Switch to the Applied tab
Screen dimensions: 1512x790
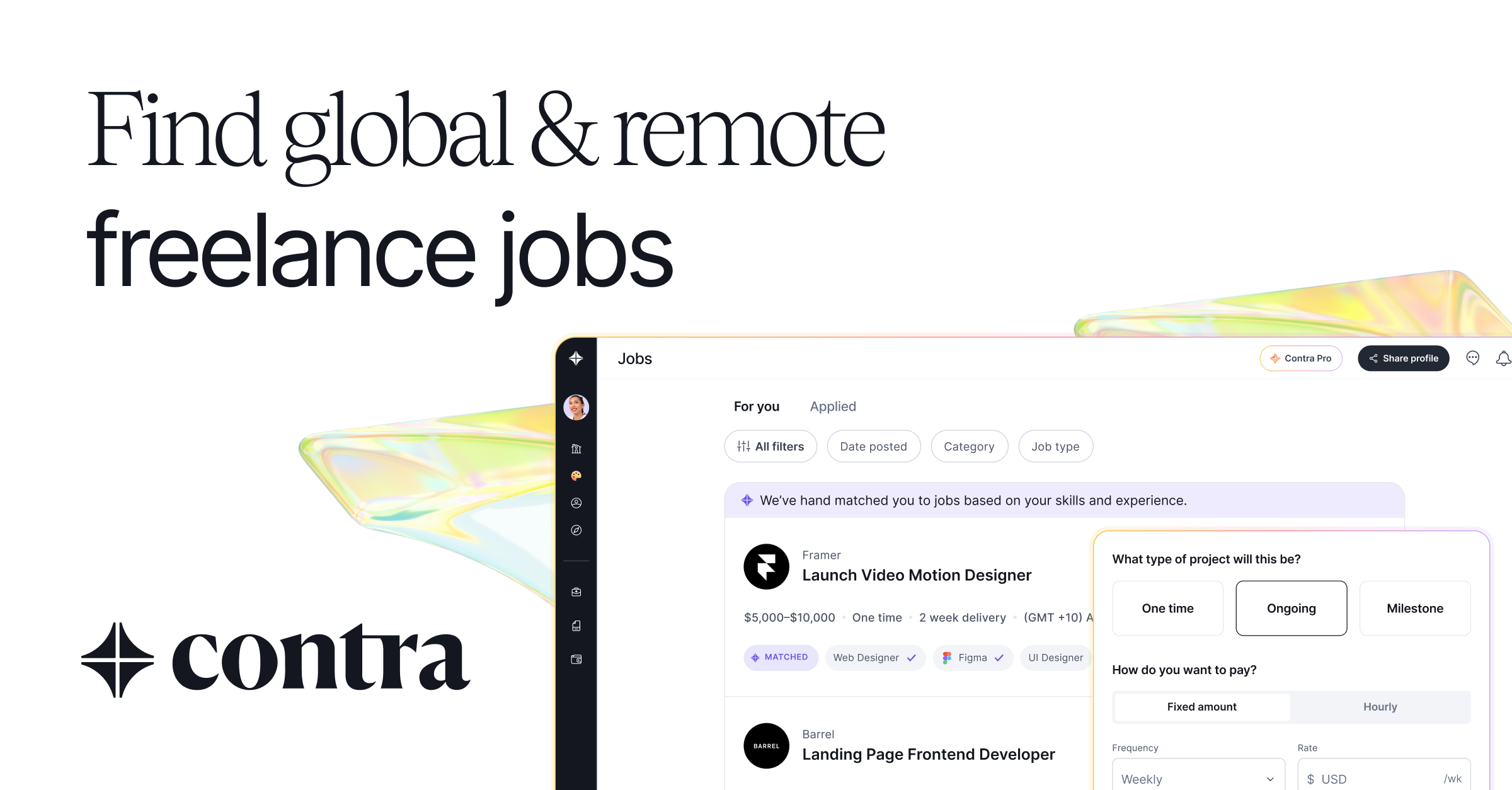pyautogui.click(x=833, y=406)
